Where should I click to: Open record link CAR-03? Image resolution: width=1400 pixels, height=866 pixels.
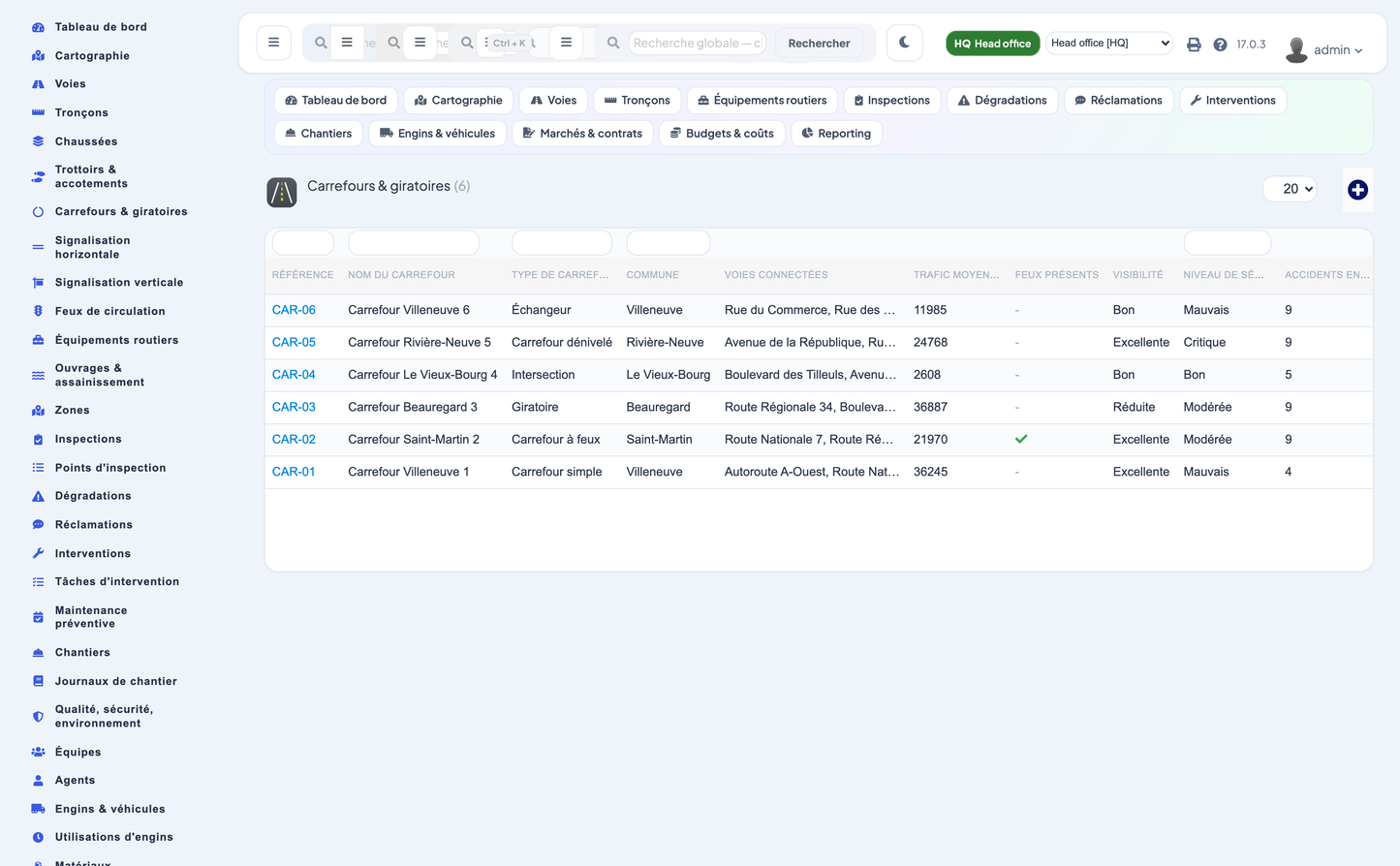[294, 407]
